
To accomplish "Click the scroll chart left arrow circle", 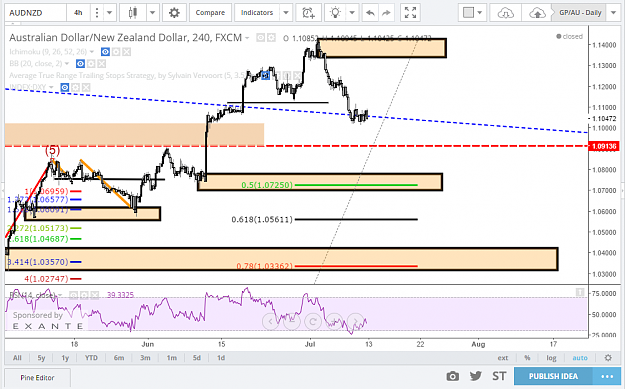I will (x=271, y=321).
